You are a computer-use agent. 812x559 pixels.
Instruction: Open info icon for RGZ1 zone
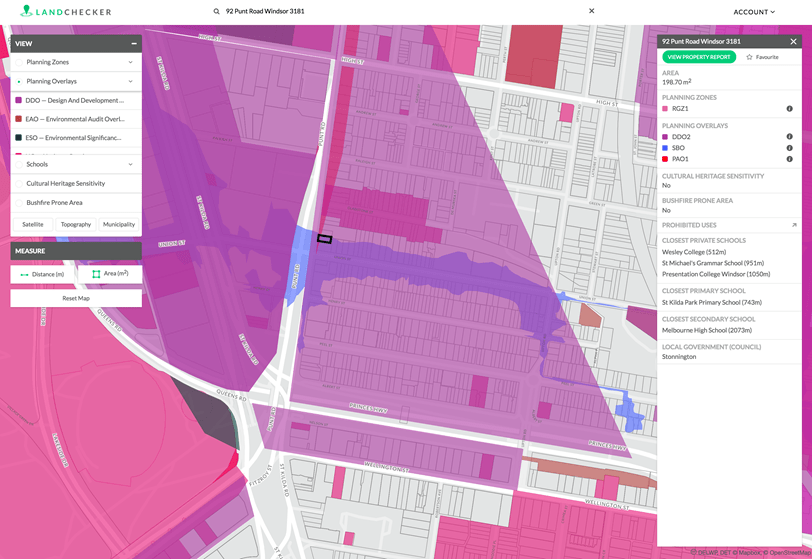click(x=790, y=109)
